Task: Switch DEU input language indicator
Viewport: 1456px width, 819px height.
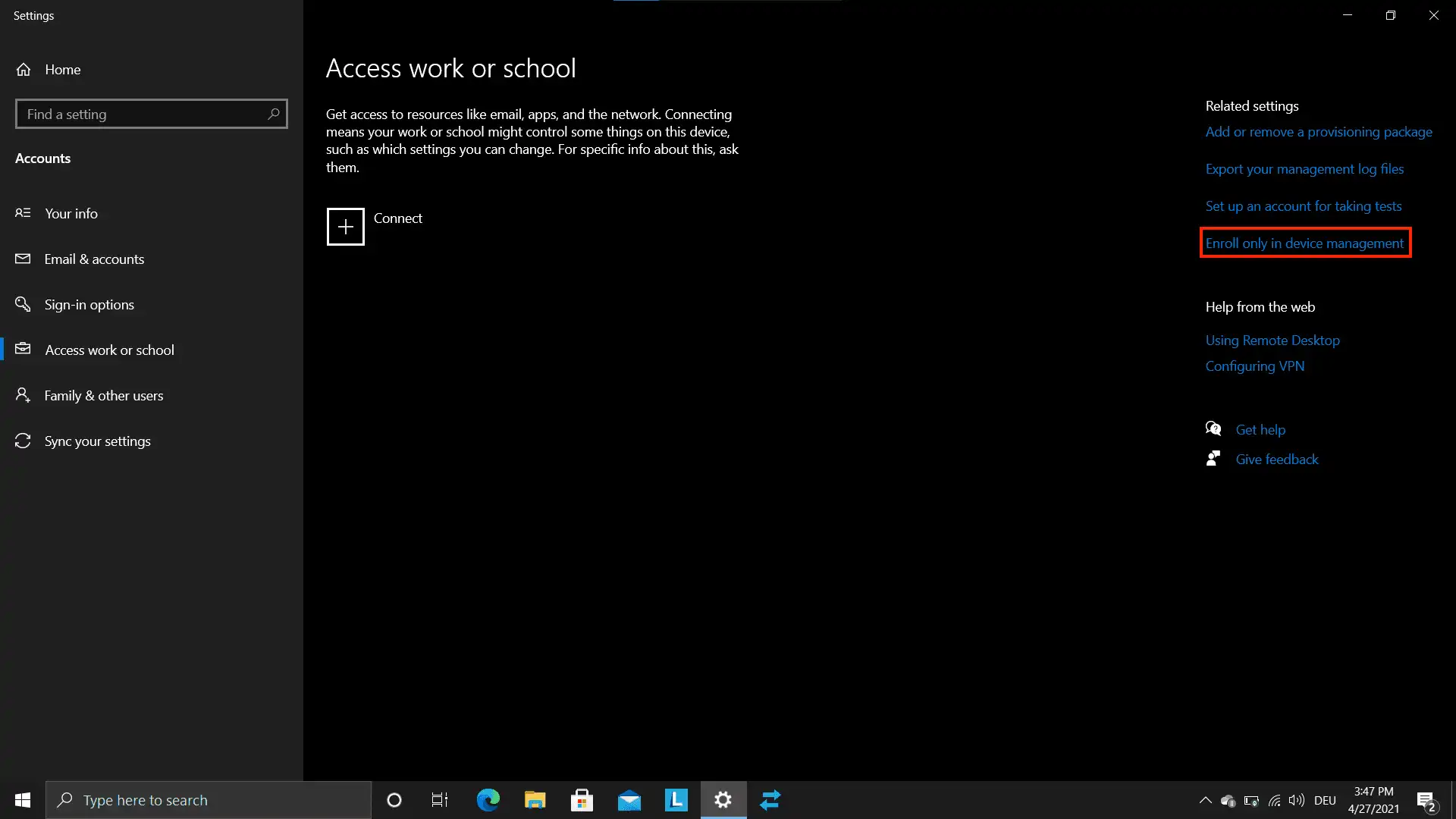Action: (x=1325, y=800)
